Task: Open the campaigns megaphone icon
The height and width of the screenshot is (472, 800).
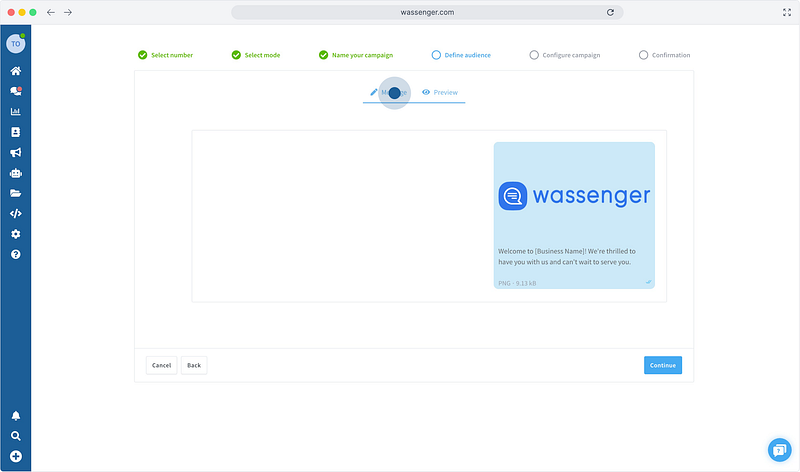Action: [15, 153]
